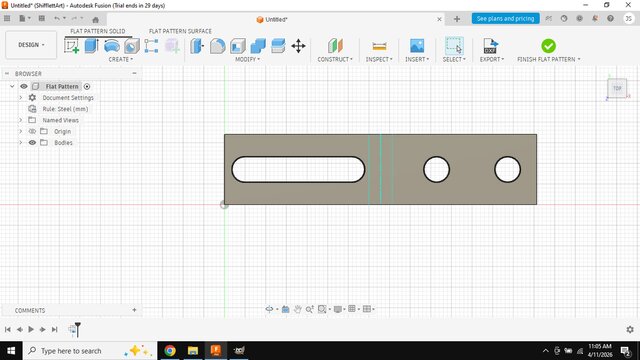
Task: Click See plans and pricing button
Action: click(x=505, y=18)
